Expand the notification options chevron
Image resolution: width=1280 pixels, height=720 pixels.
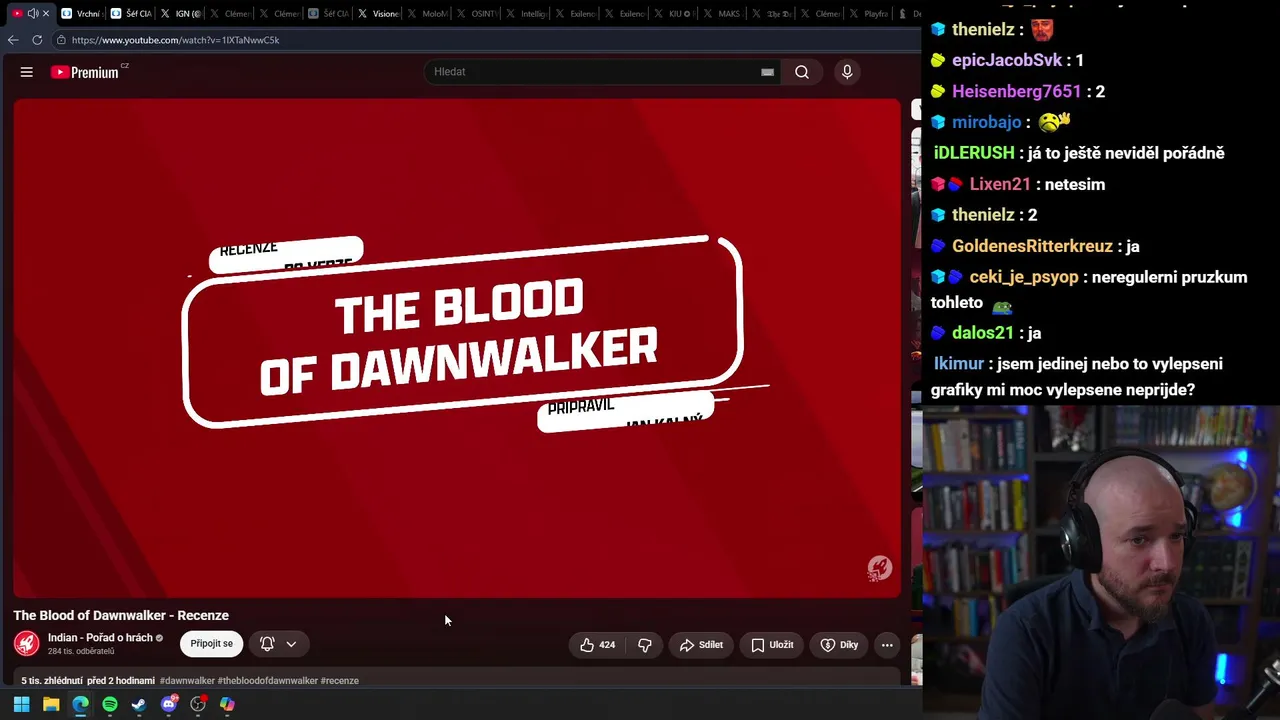(x=291, y=644)
